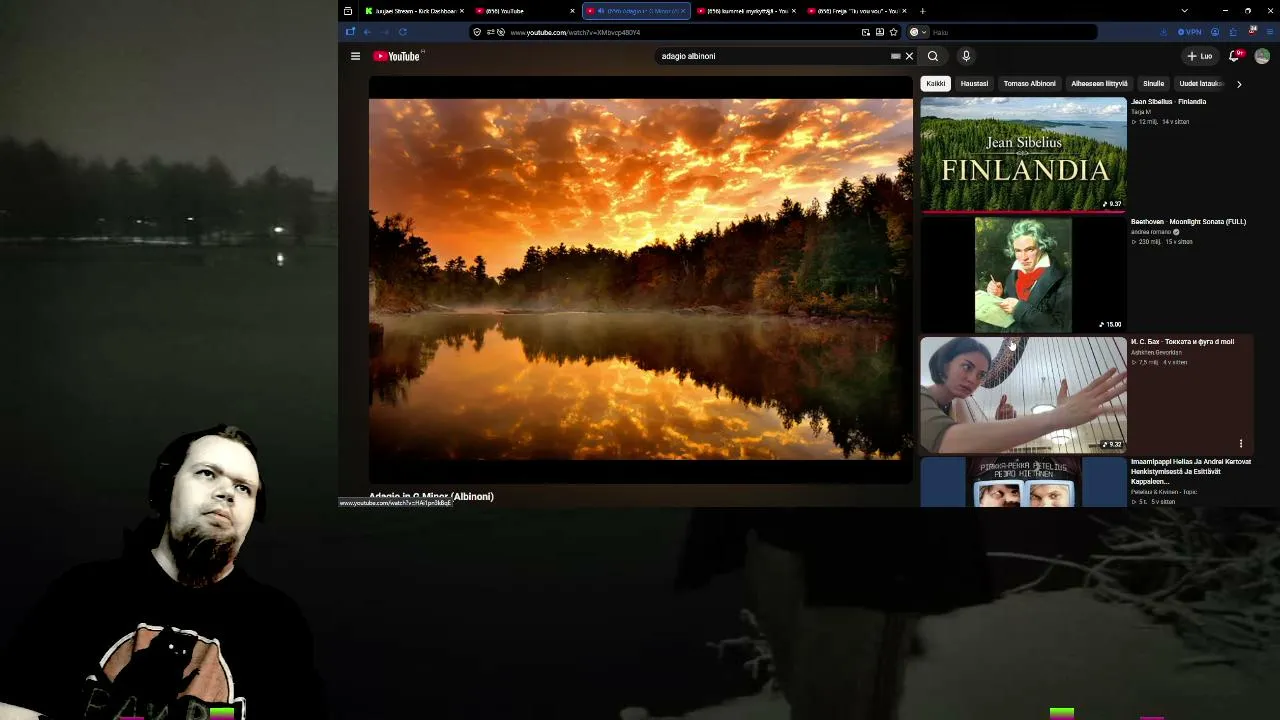Open the three-dot menu on the Bach video
1280x720 pixels.
(1241, 443)
